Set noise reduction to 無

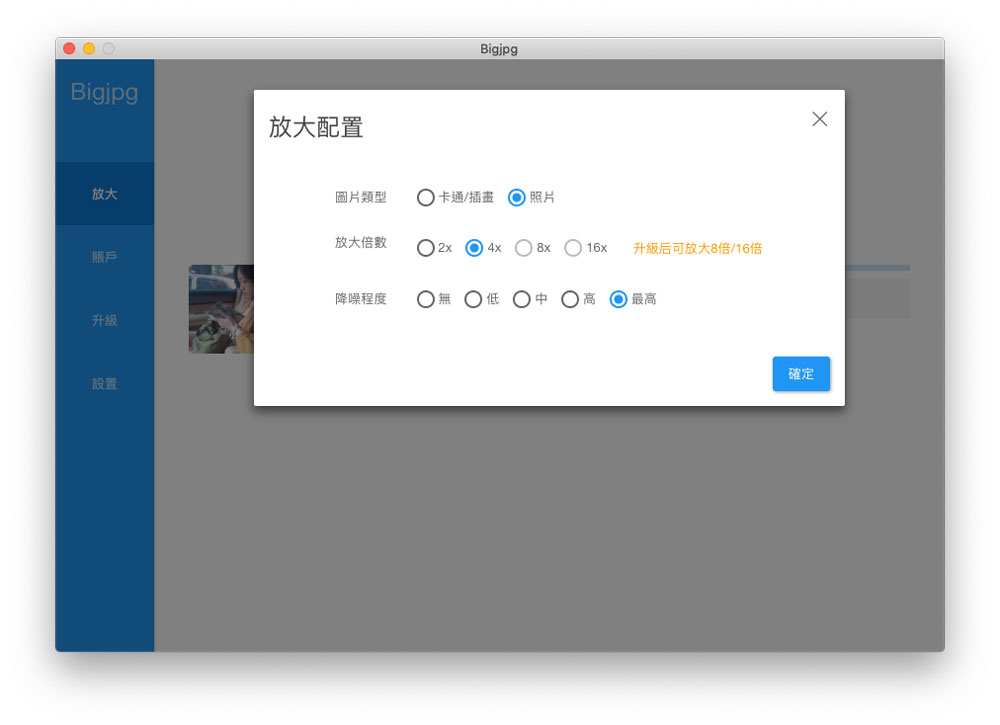point(426,299)
